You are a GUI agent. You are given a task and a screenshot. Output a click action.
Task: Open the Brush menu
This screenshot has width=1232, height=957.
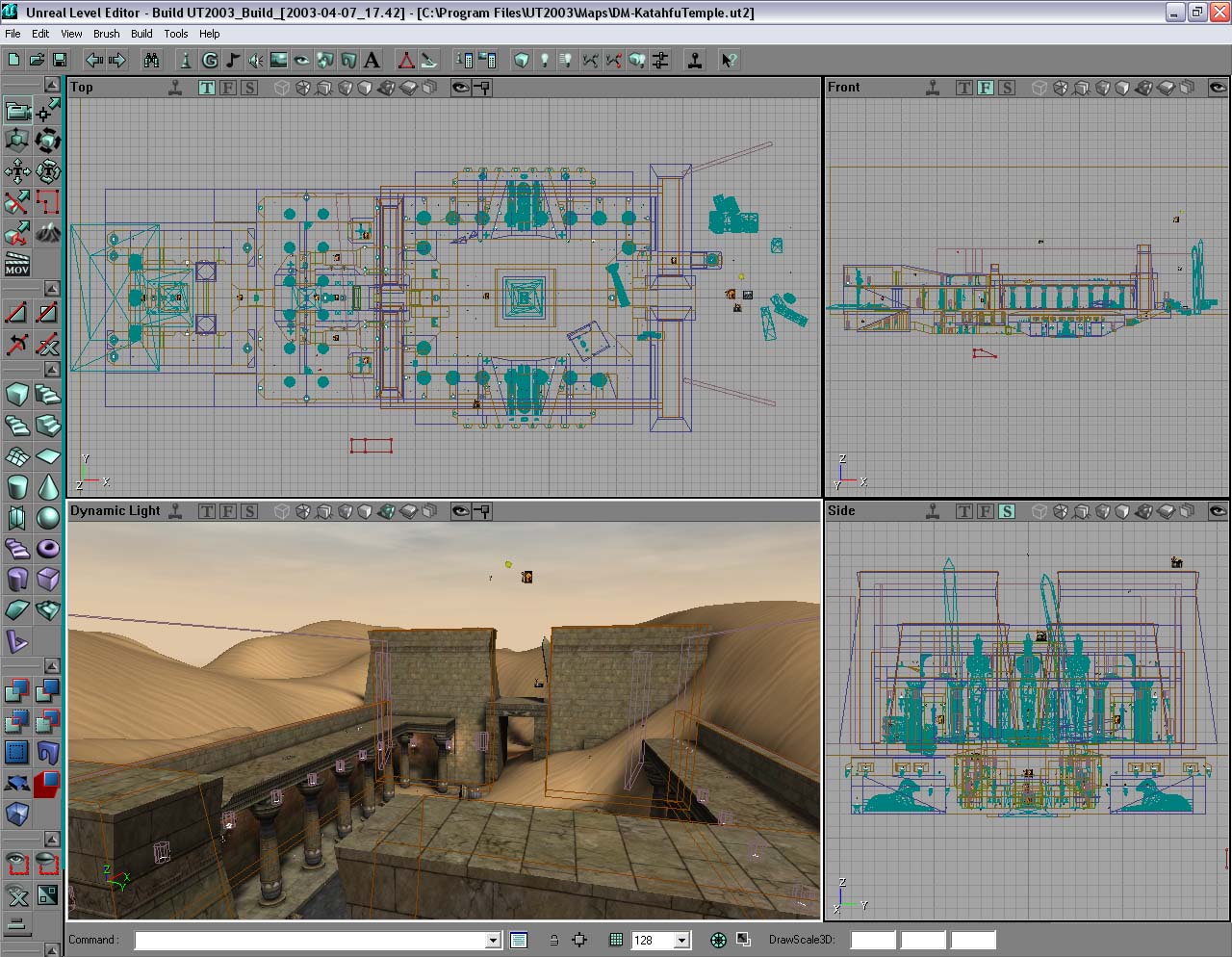(x=107, y=34)
